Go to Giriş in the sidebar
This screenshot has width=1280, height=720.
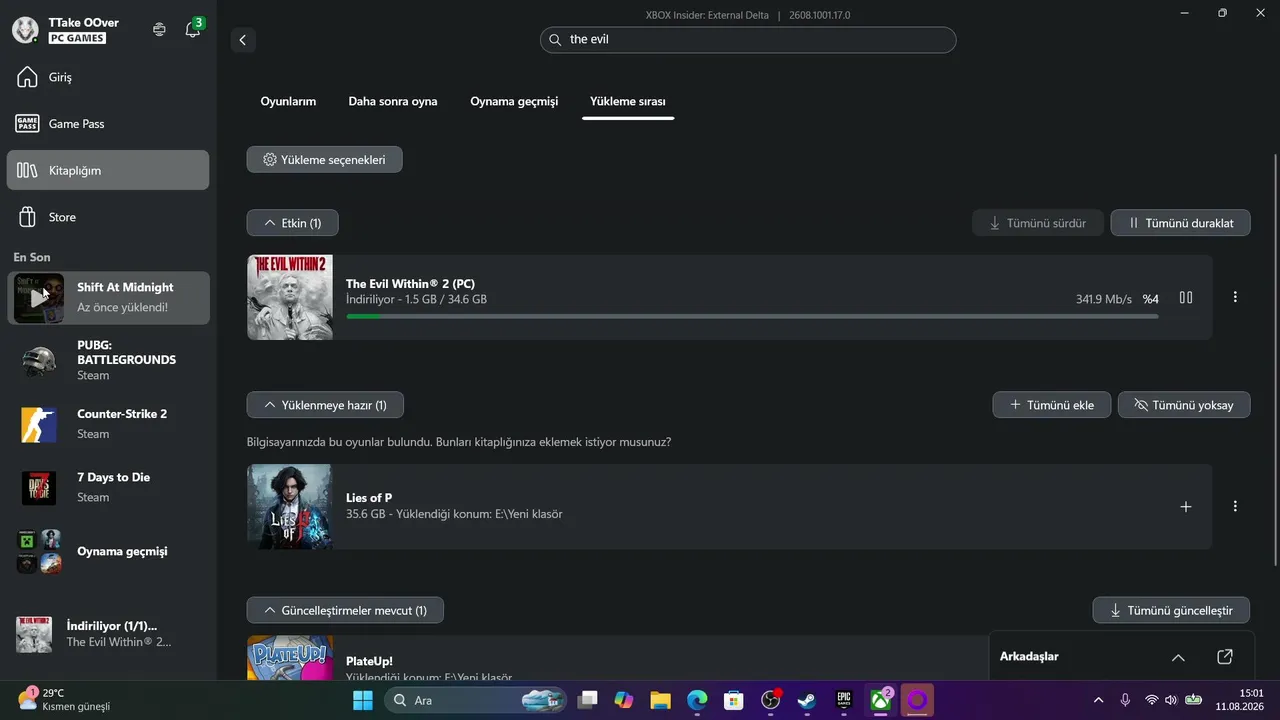[x=108, y=77]
